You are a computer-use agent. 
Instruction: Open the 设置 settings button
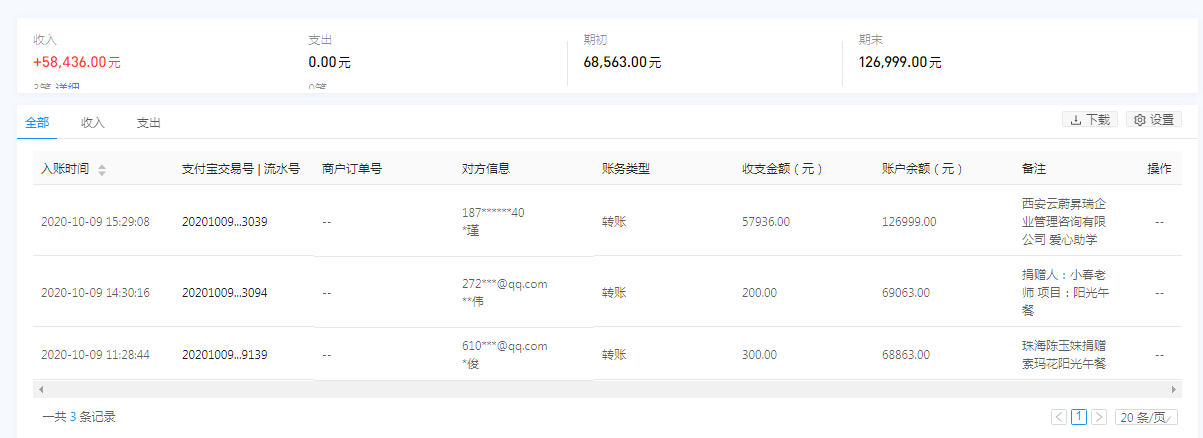tap(1154, 120)
